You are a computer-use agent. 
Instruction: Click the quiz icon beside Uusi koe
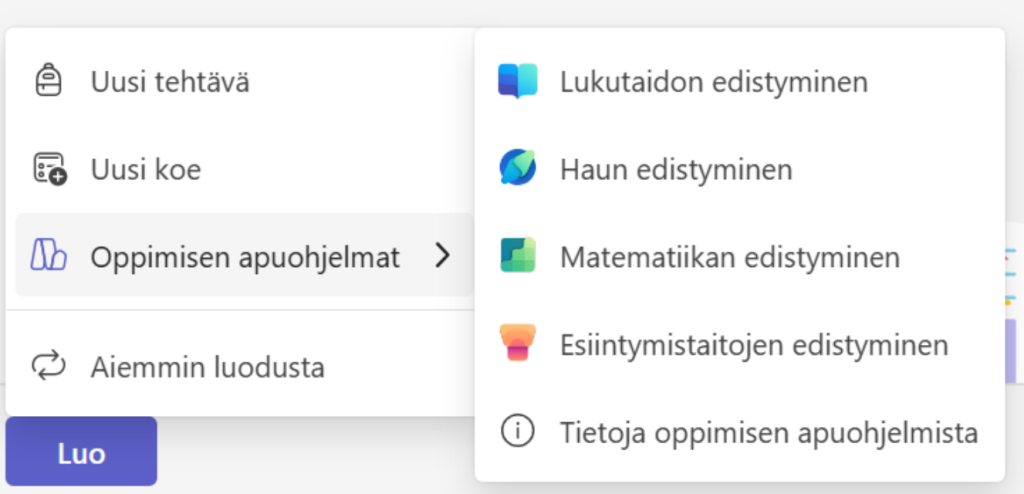click(x=49, y=169)
